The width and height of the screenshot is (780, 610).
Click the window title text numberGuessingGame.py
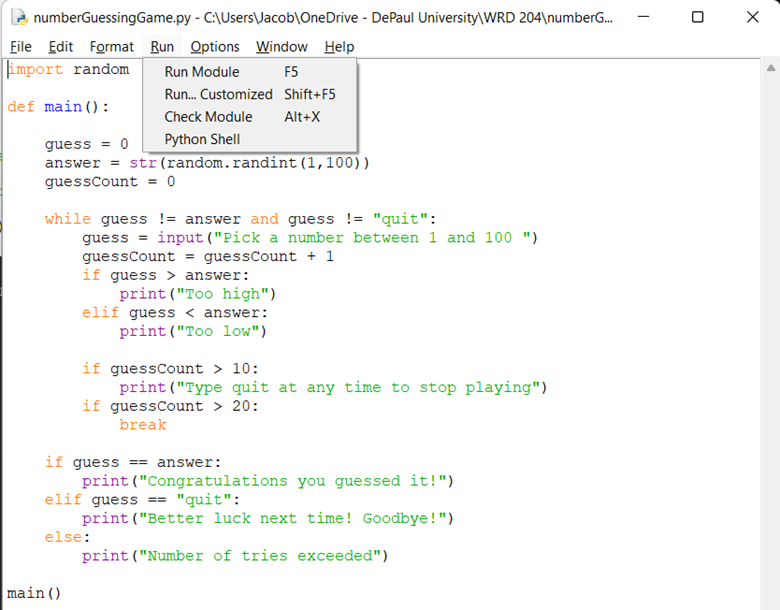coord(112,17)
